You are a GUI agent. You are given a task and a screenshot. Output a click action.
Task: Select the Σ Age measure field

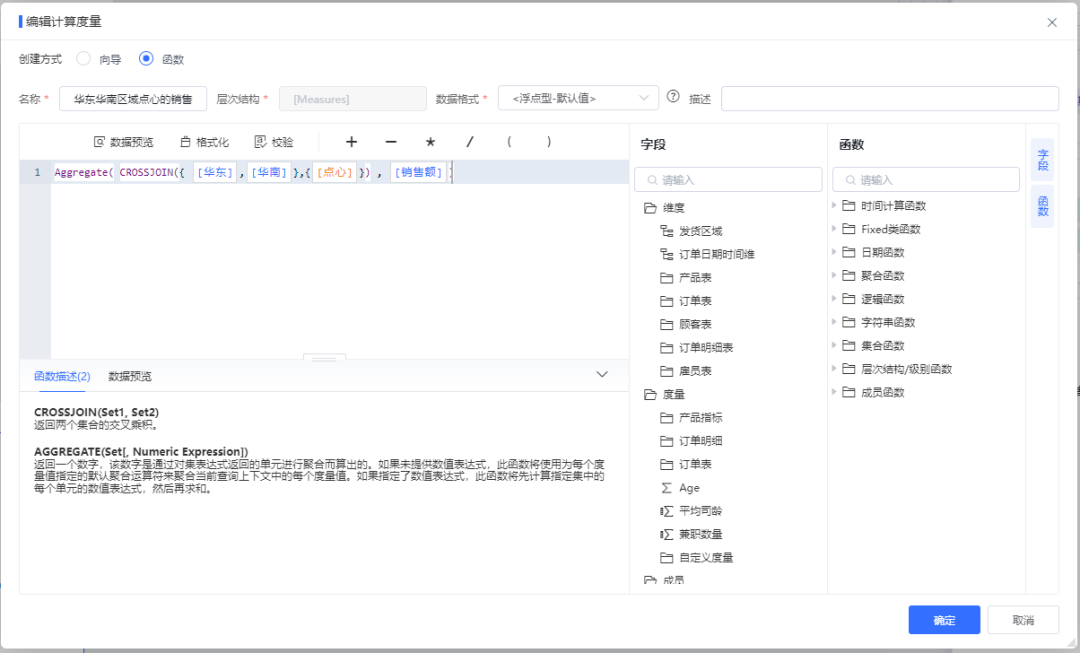coord(687,487)
